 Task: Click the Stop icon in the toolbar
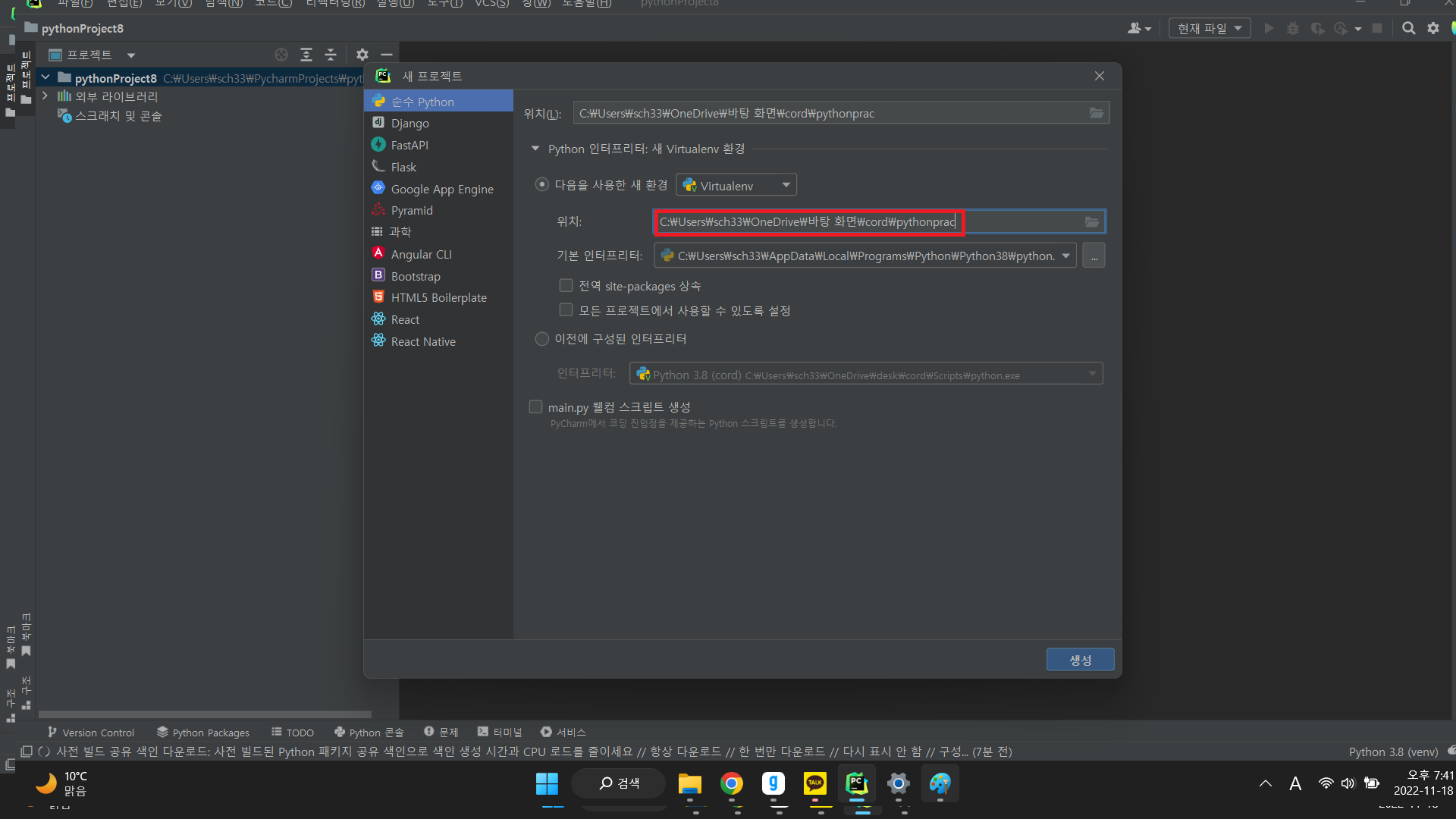click(x=1377, y=28)
